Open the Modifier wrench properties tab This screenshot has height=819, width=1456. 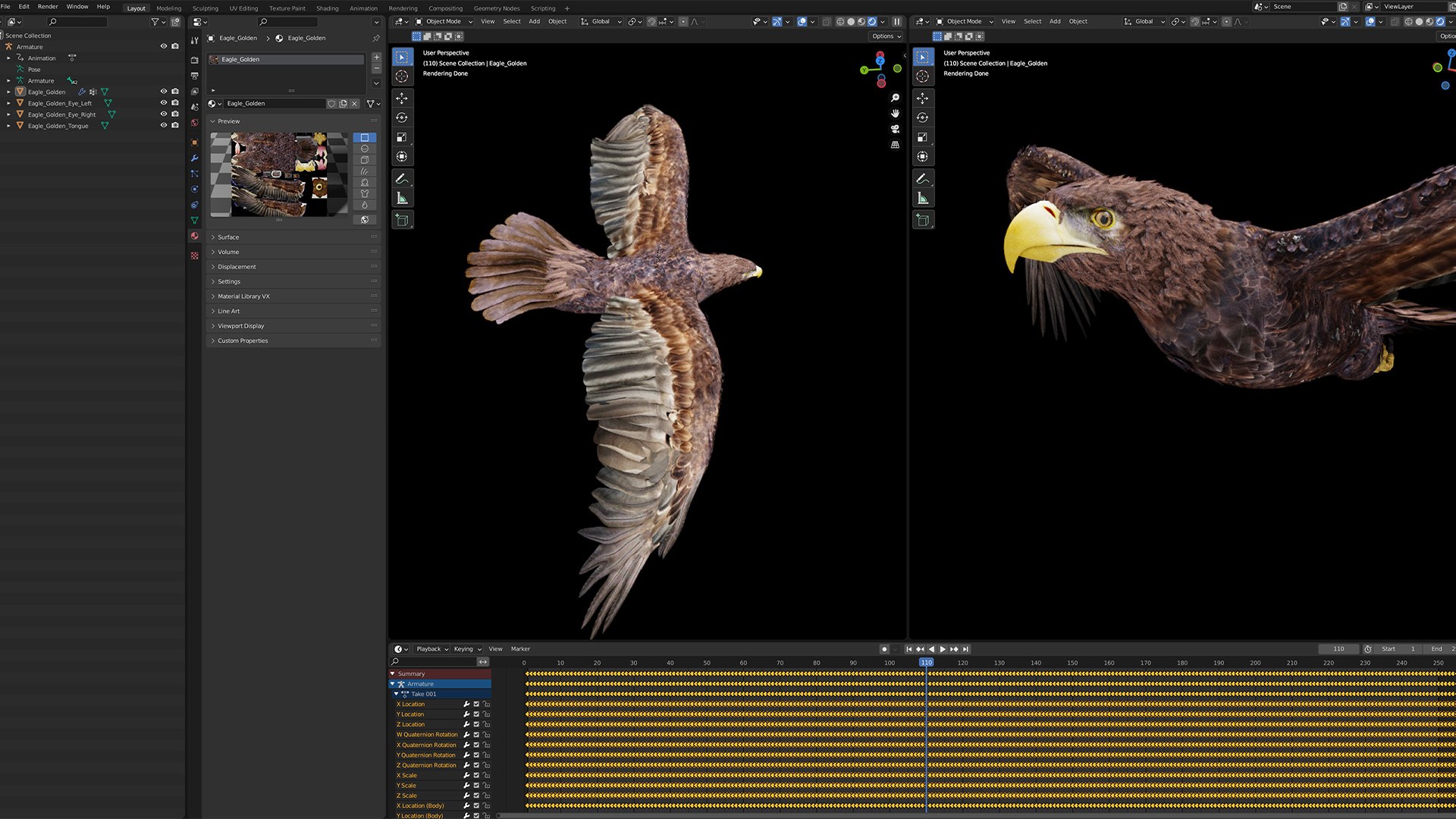195,158
